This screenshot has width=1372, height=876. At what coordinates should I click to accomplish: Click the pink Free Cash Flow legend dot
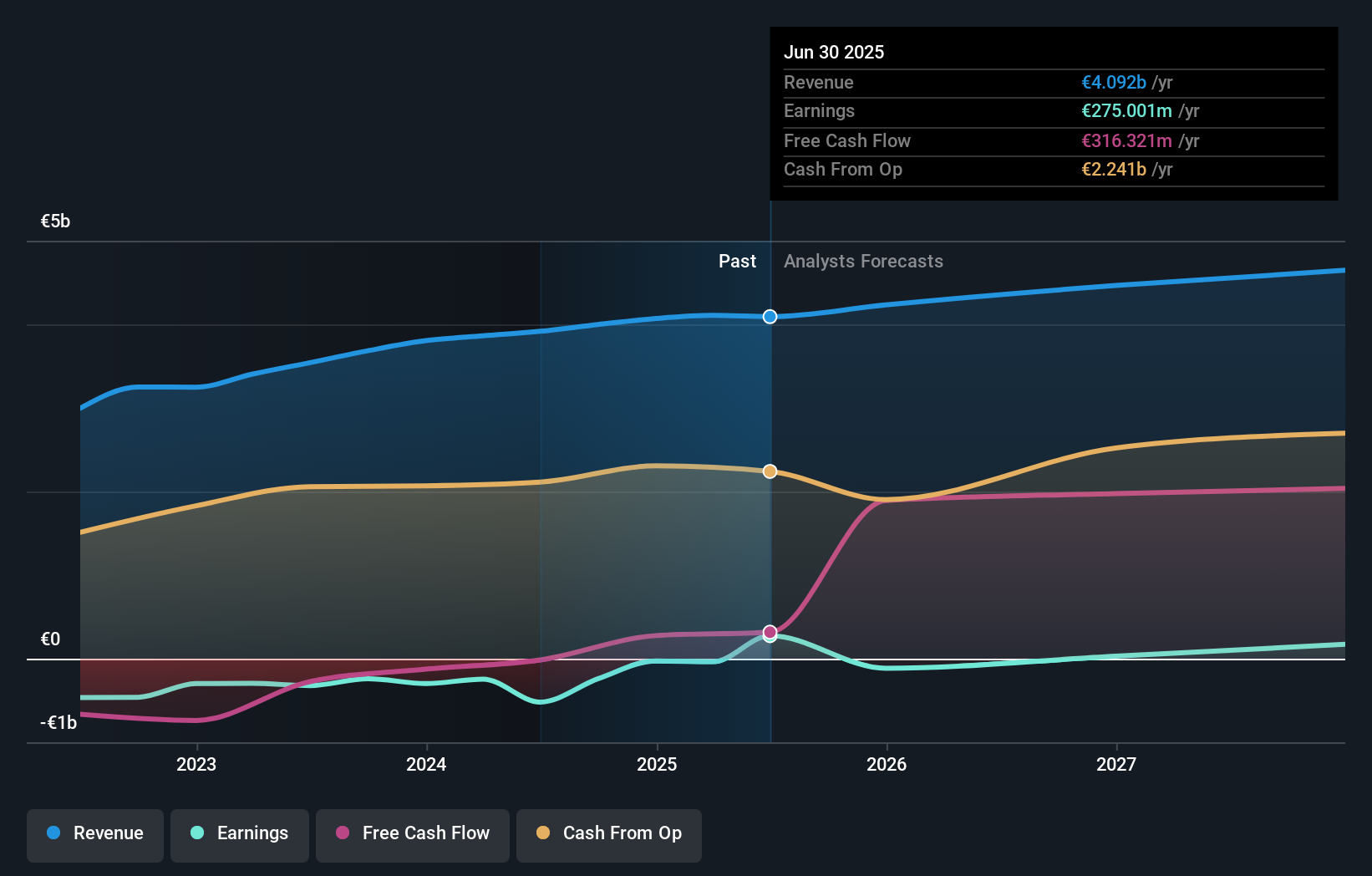[x=343, y=833]
